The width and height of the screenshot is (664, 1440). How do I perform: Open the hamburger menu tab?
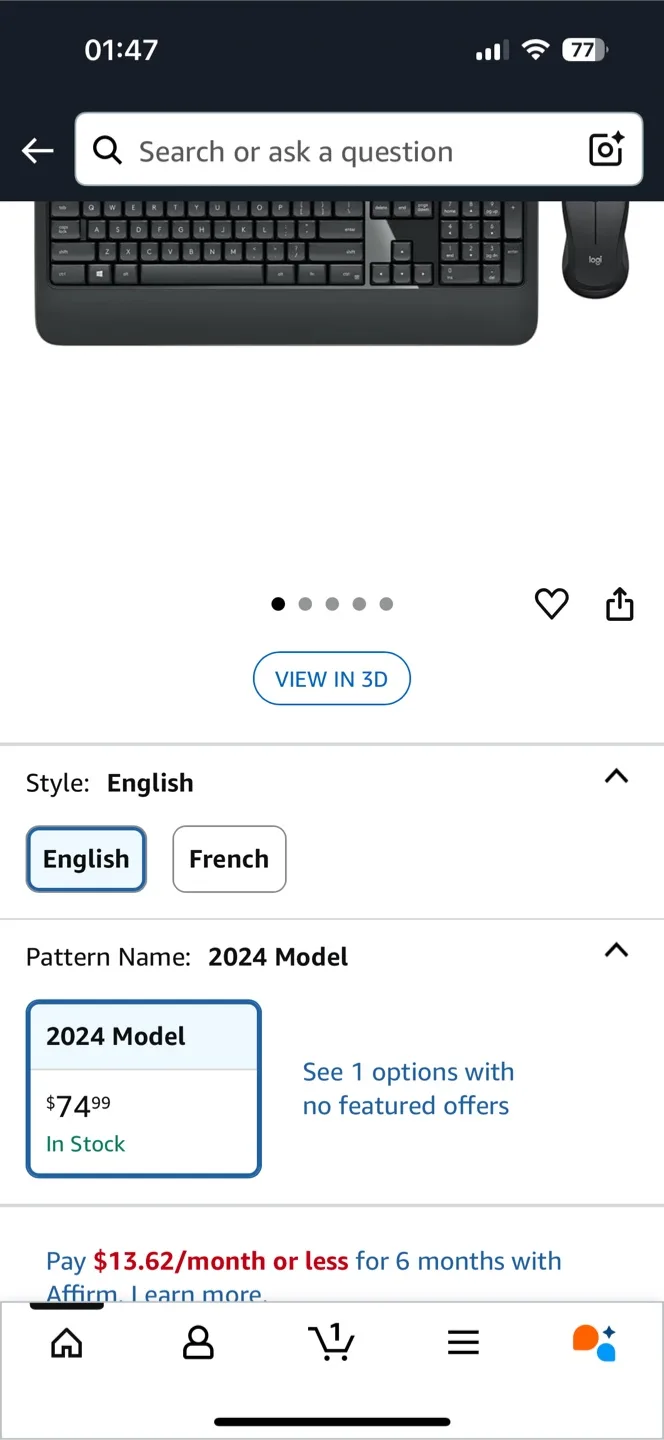[x=463, y=1343]
